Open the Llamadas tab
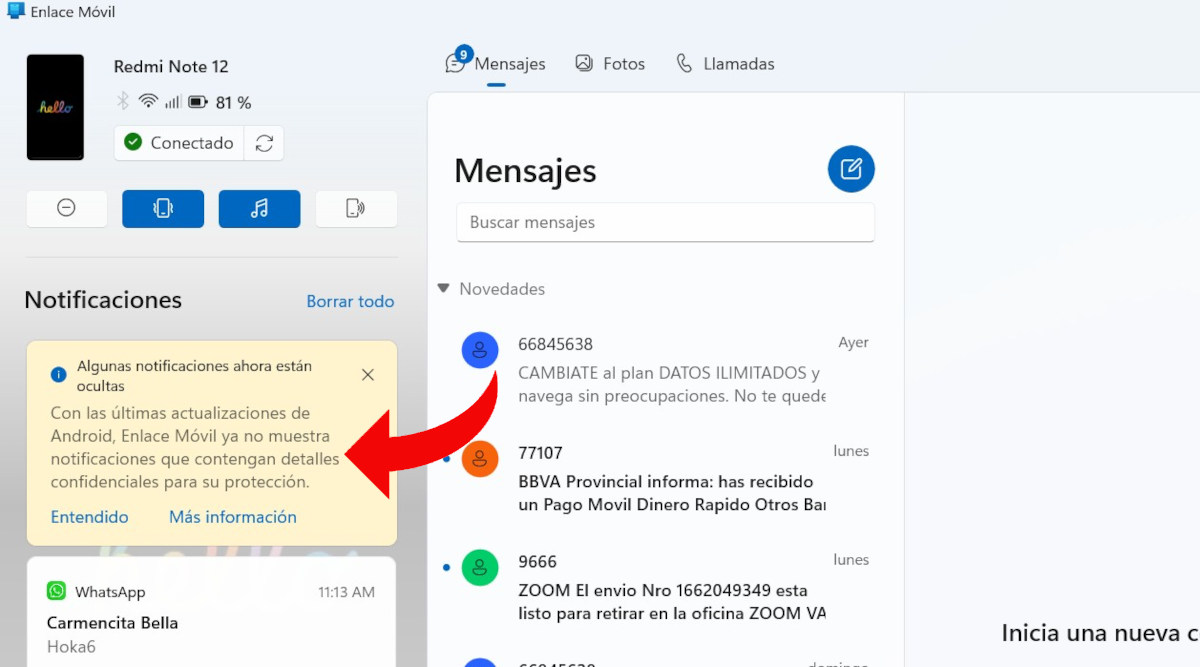This screenshot has height=667, width=1200. [725, 64]
